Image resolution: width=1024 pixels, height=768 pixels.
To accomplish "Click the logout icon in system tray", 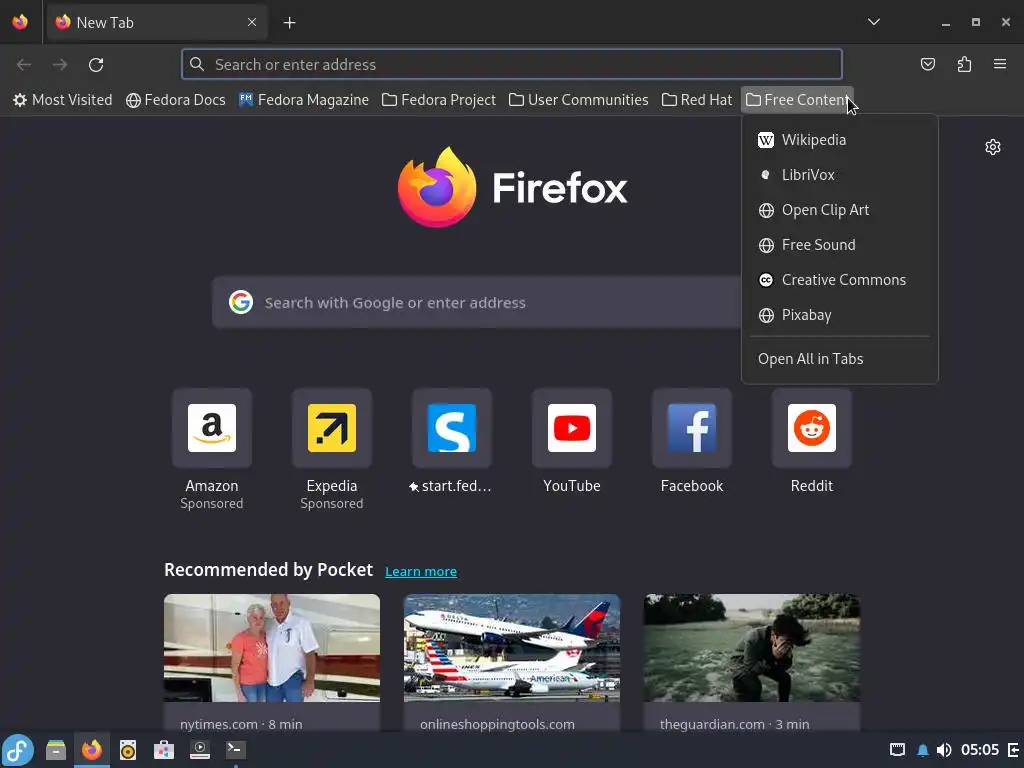I will pos(1014,750).
